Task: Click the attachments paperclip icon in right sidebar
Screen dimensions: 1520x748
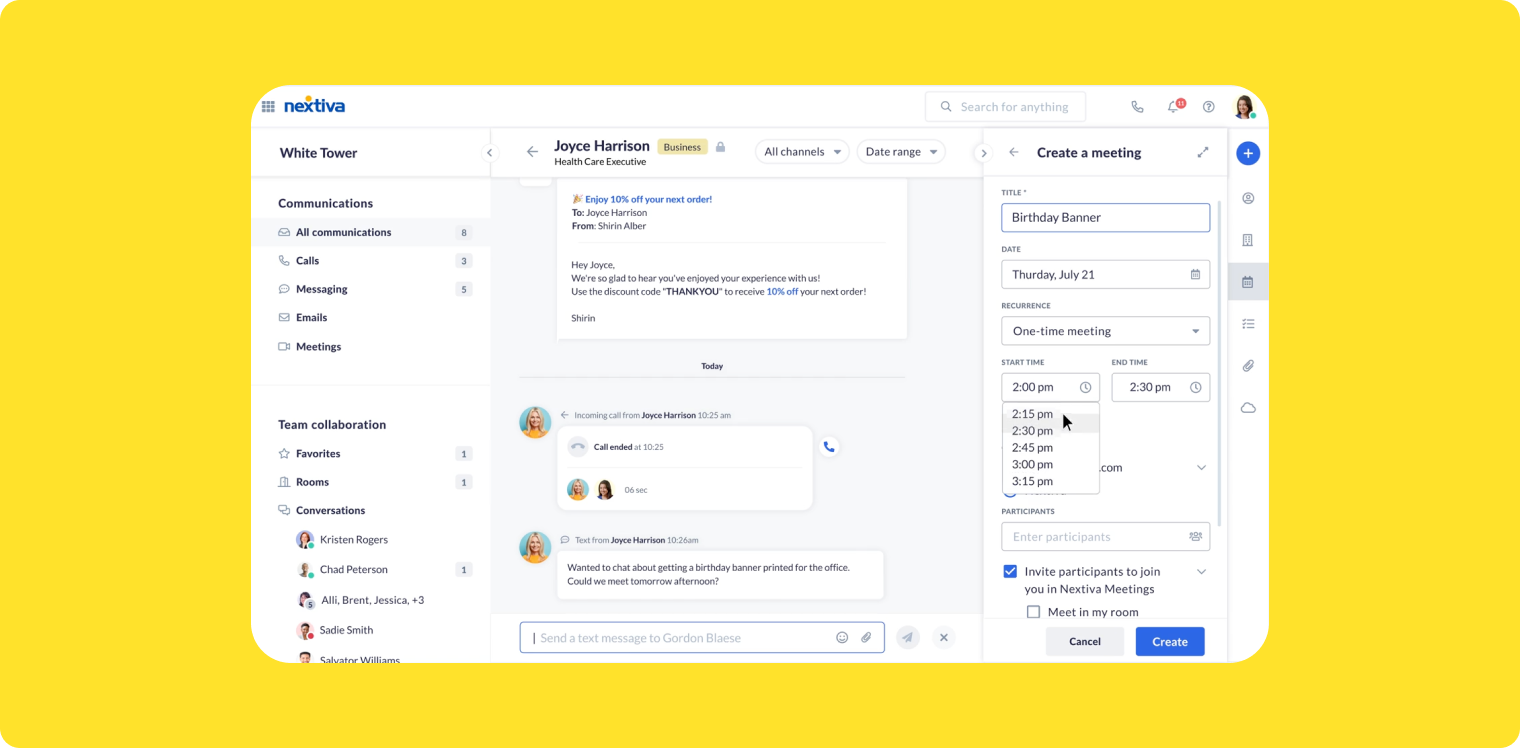Action: pos(1247,365)
